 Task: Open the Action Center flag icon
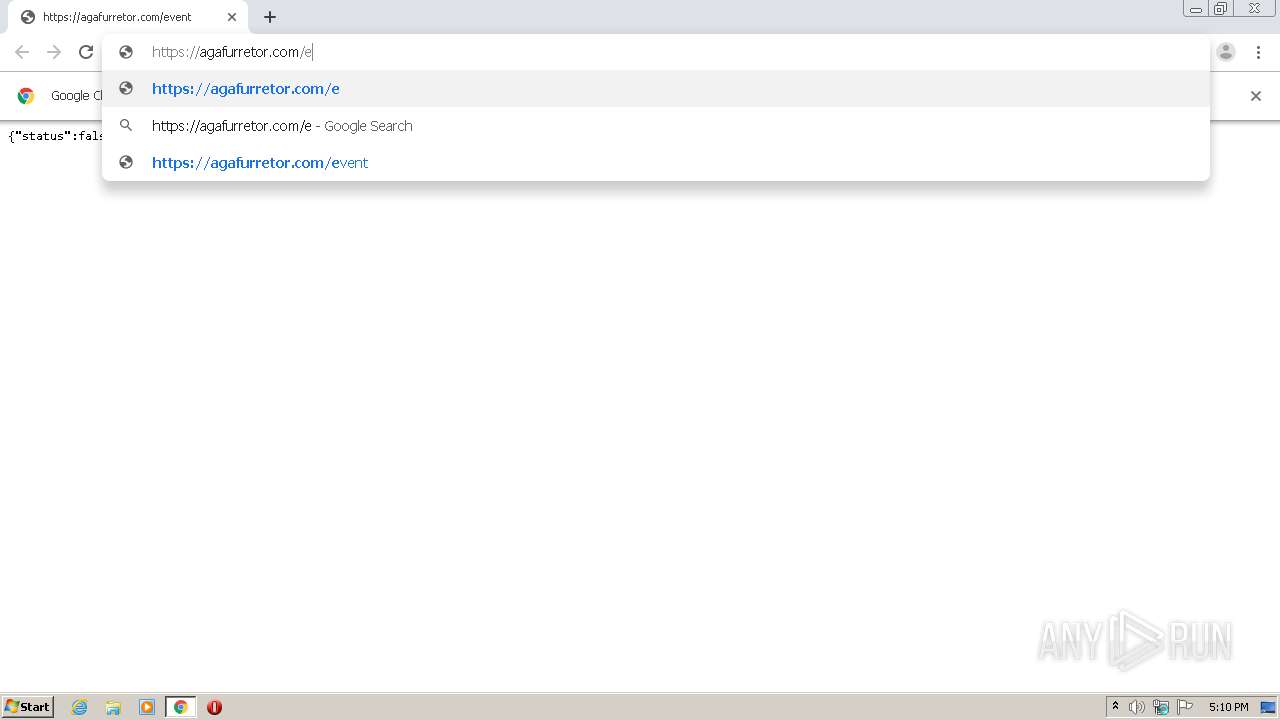click(1185, 707)
